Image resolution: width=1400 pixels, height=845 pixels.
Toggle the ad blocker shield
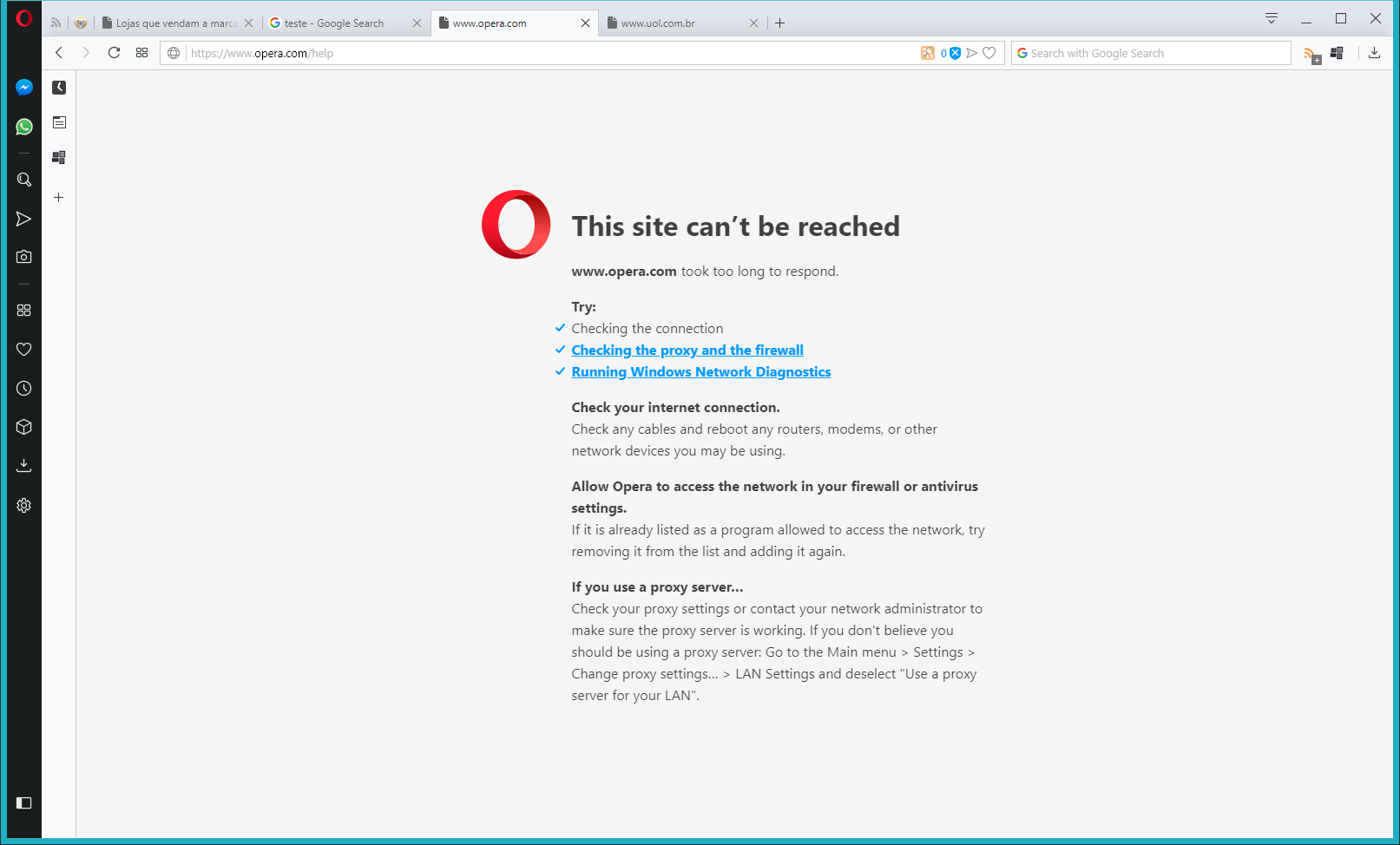point(955,53)
